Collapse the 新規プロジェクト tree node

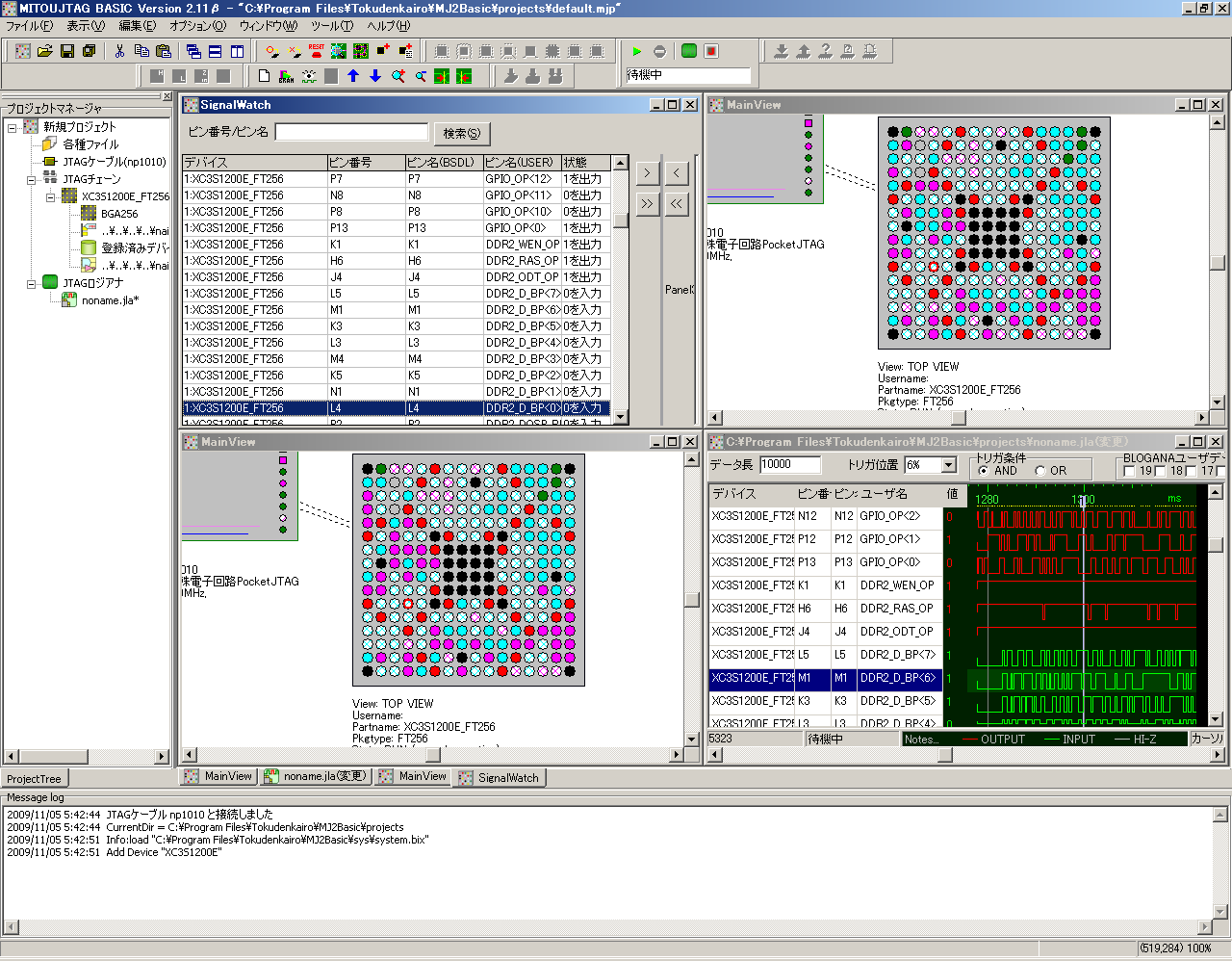click(x=13, y=127)
